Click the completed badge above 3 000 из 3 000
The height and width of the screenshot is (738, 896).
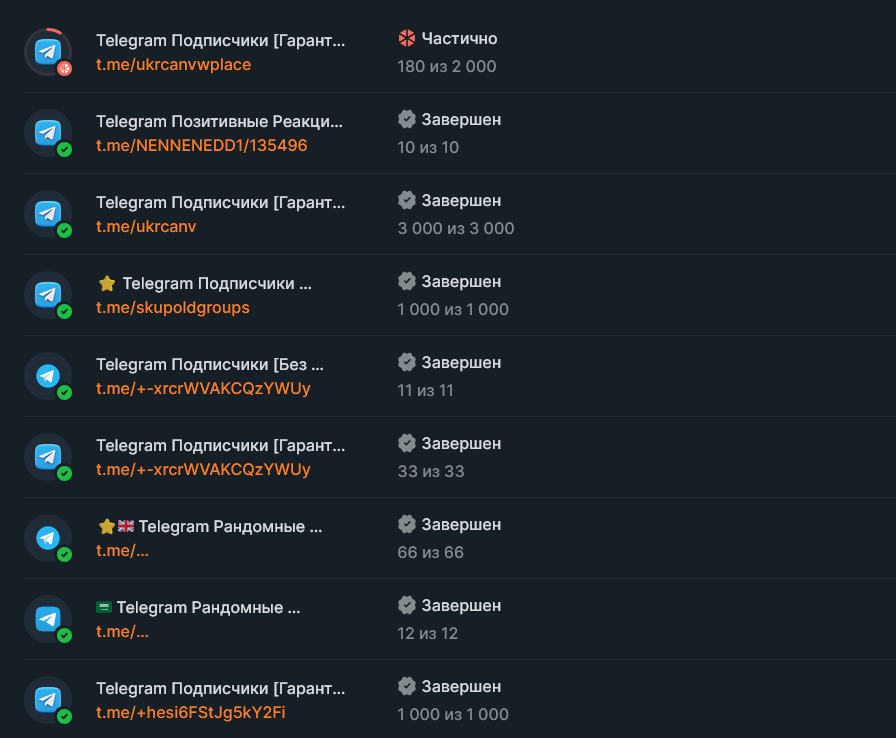coord(406,201)
